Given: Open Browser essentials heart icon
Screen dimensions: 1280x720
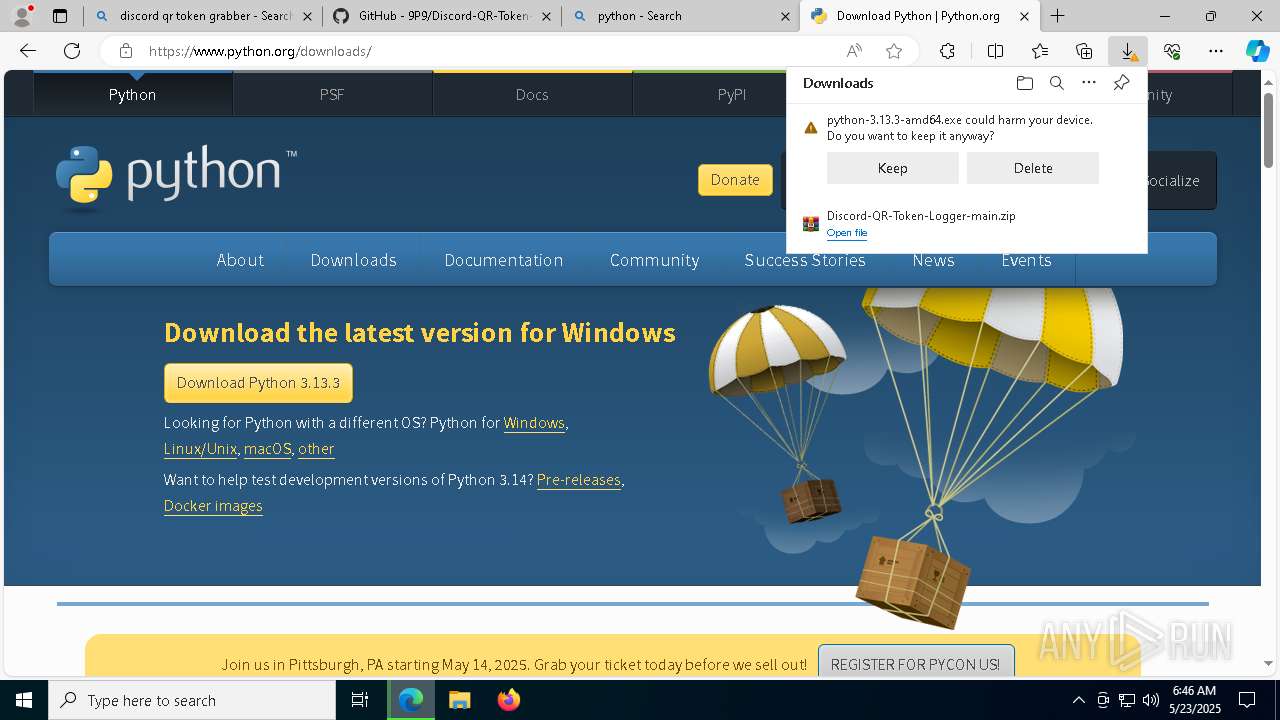Looking at the screenshot, I should [1172, 51].
